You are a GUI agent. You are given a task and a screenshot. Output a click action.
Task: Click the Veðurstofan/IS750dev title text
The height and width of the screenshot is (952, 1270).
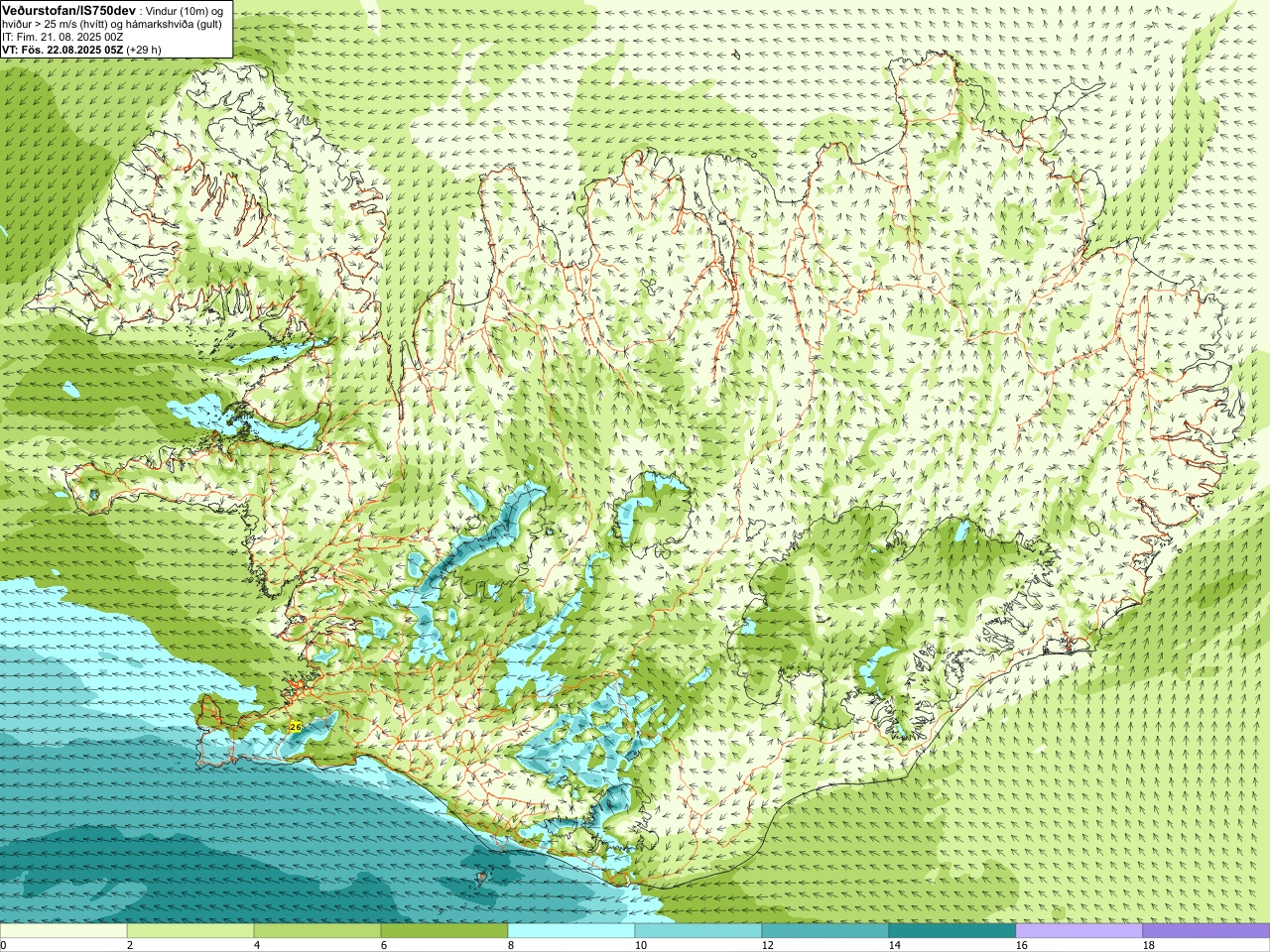pos(69,9)
